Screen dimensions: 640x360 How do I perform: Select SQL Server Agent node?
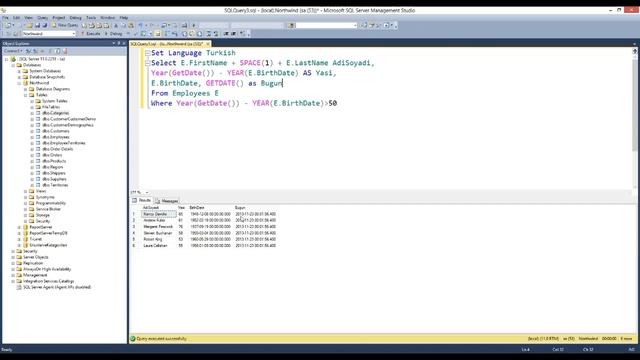57,287
